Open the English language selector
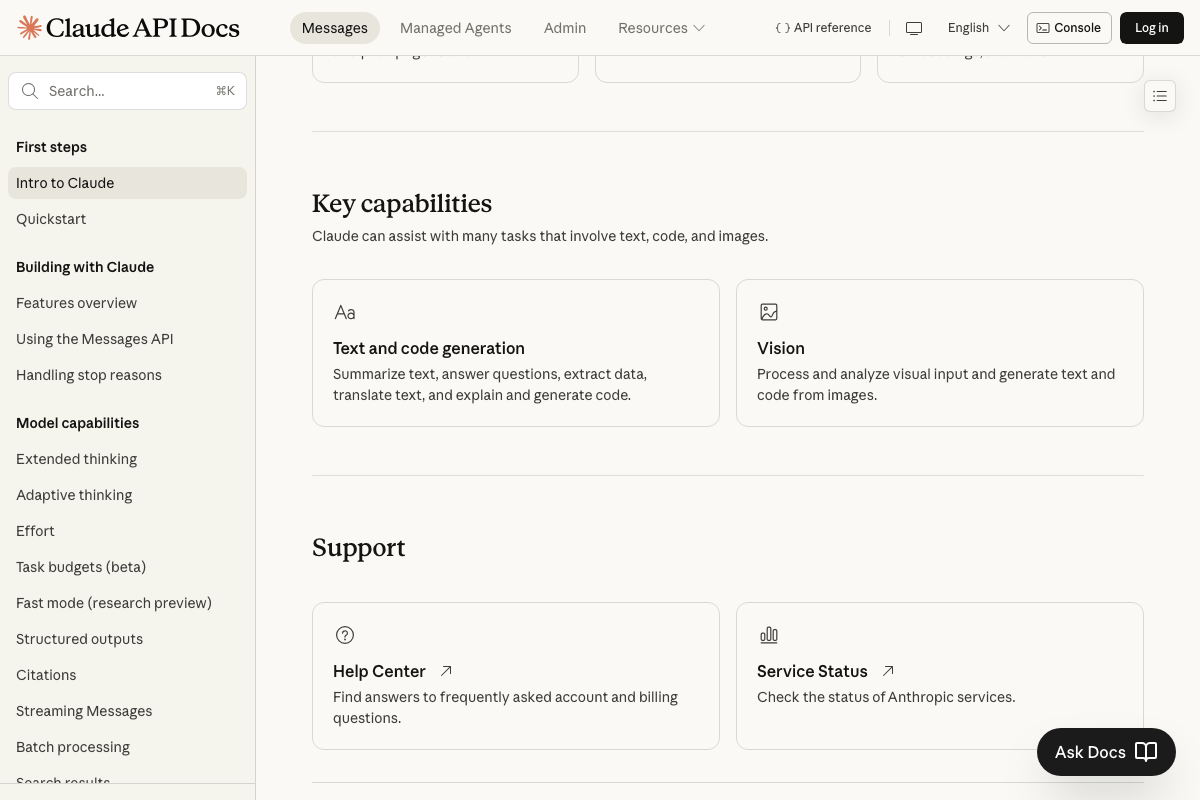Screen dimensions: 1200x800 pyautogui.click(x=978, y=28)
